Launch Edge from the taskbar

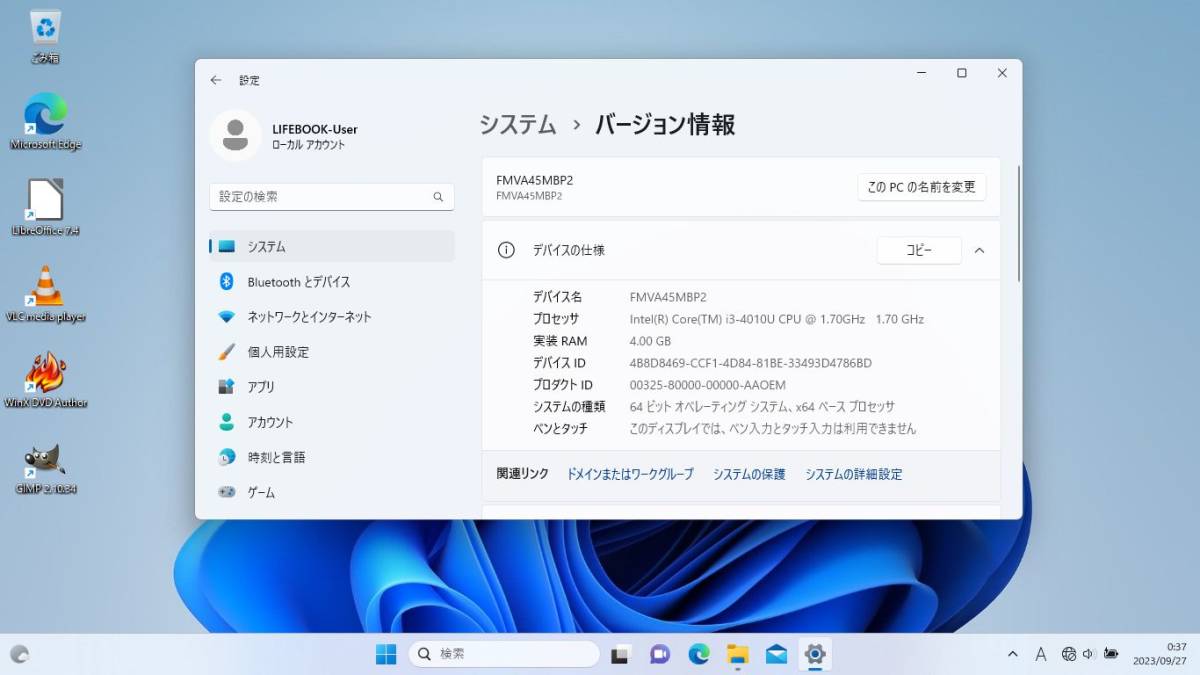(699, 654)
